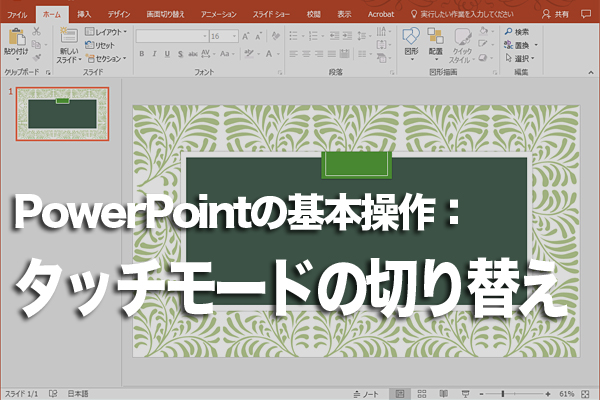Toggle Justify paragraph alignment

332,54
